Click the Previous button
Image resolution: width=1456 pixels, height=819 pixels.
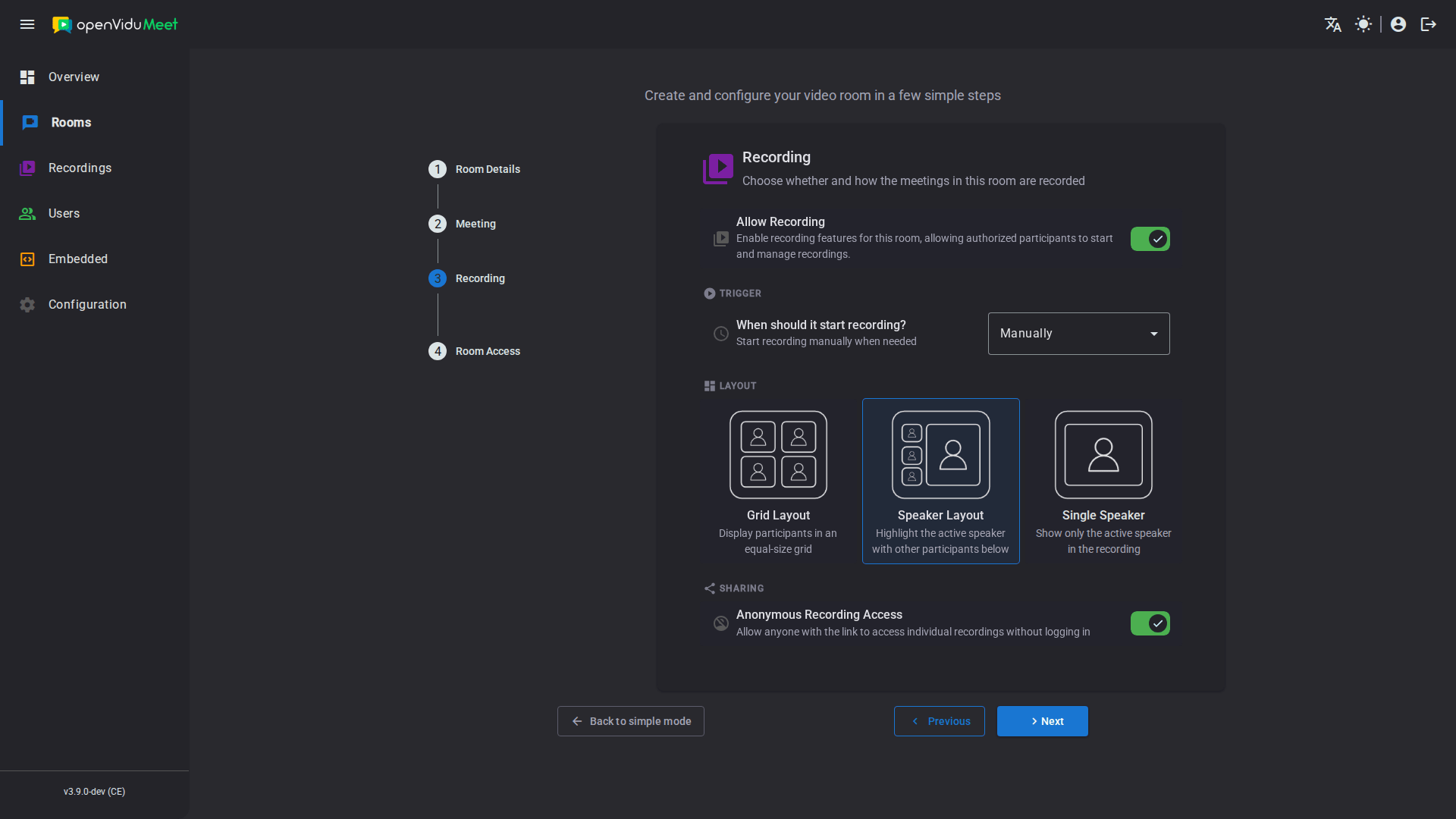click(940, 721)
